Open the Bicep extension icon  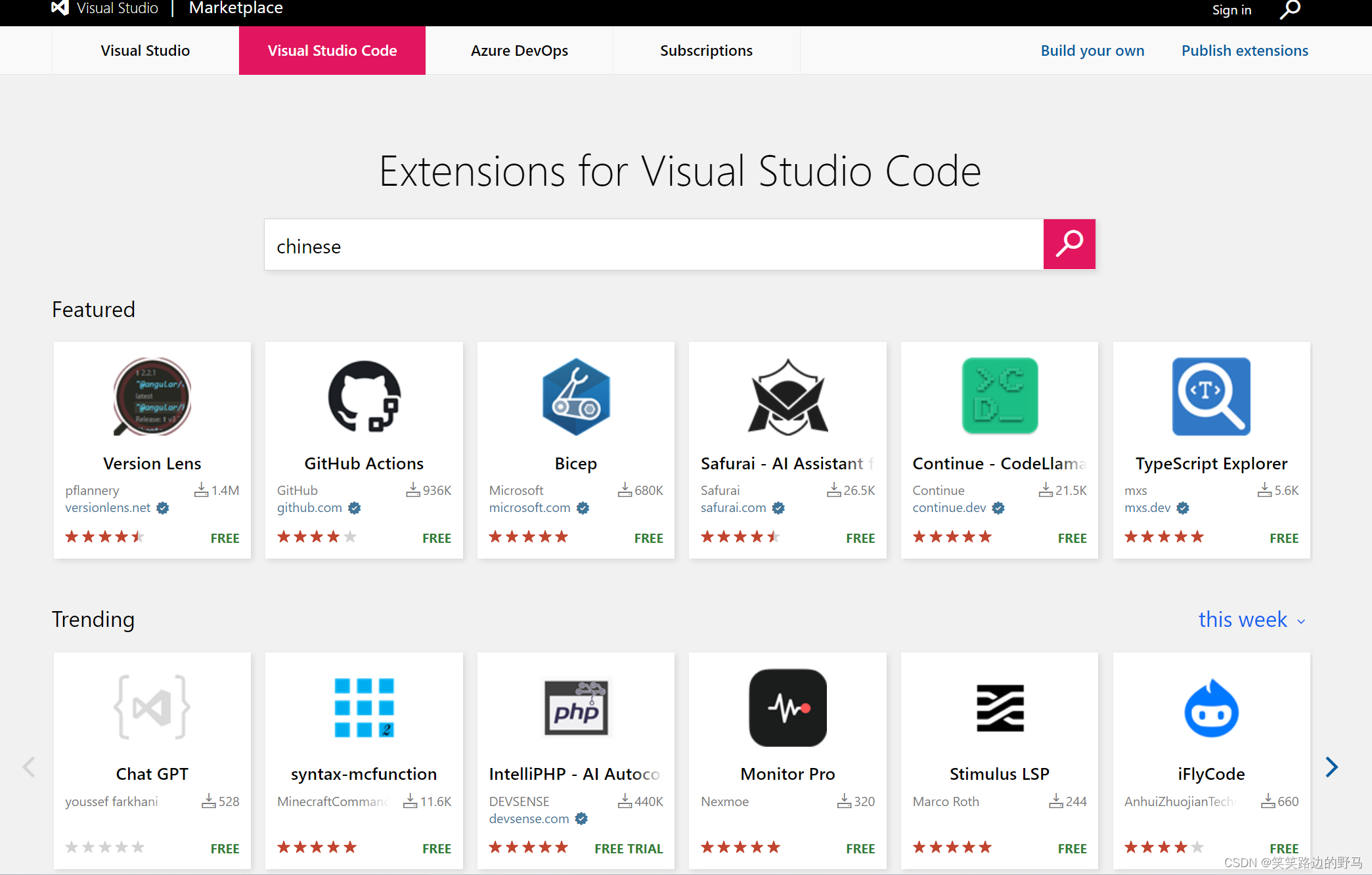tap(575, 396)
